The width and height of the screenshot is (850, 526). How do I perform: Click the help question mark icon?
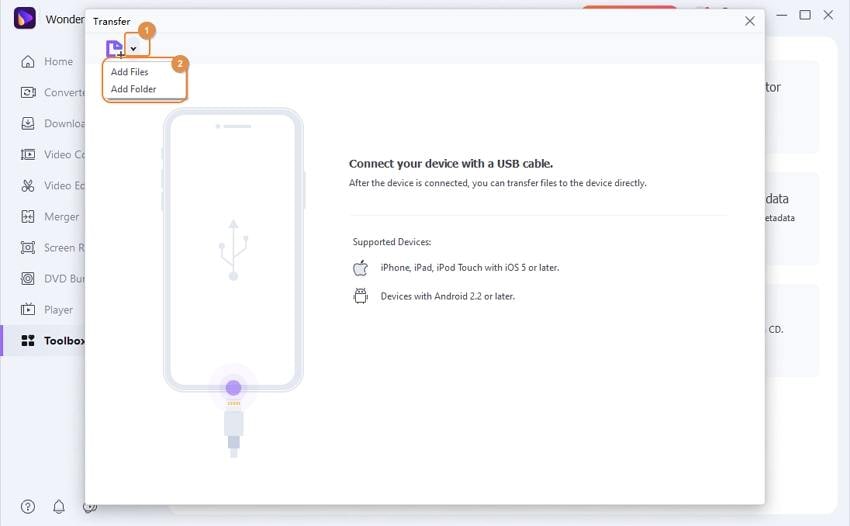click(x=28, y=507)
